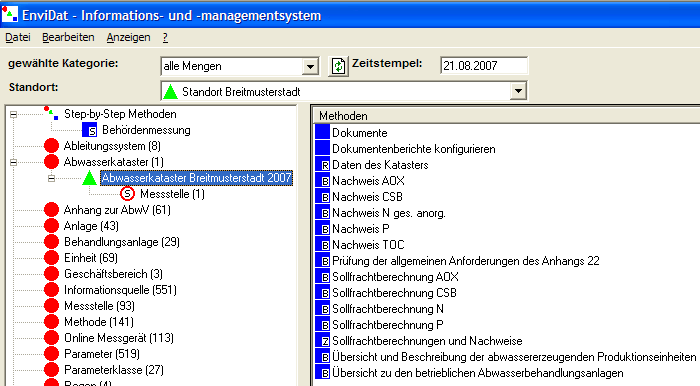700x386 pixels.
Task: Click the Zeitstempel date input field
Action: (x=483, y=66)
